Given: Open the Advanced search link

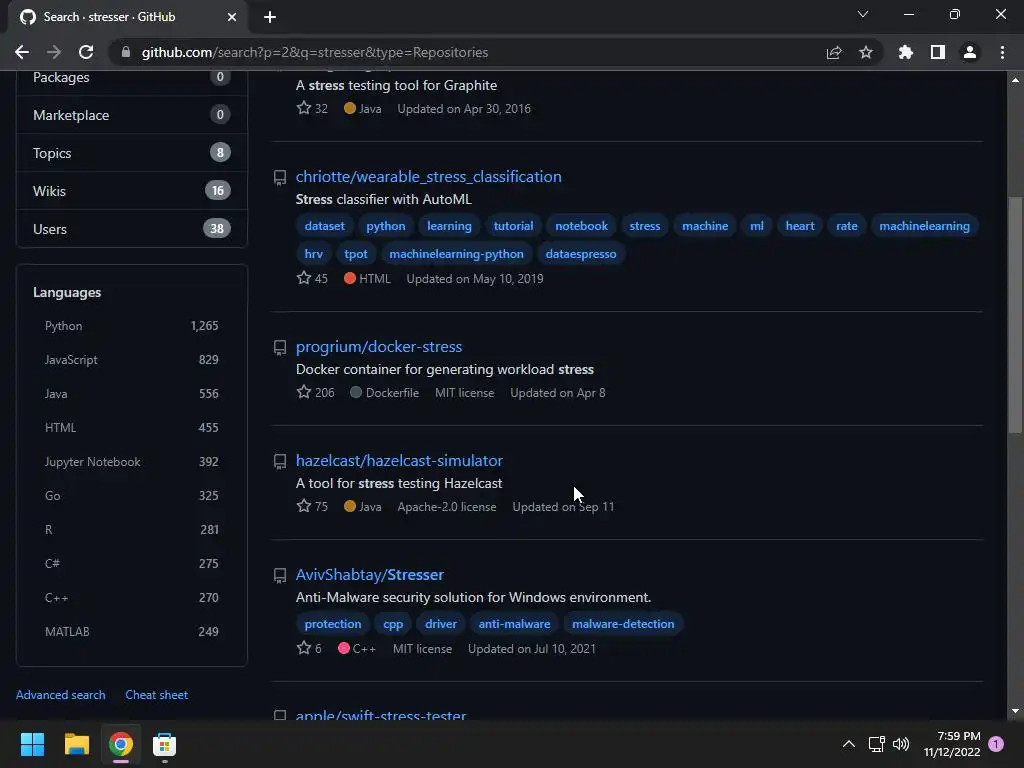Looking at the screenshot, I should (61, 695).
